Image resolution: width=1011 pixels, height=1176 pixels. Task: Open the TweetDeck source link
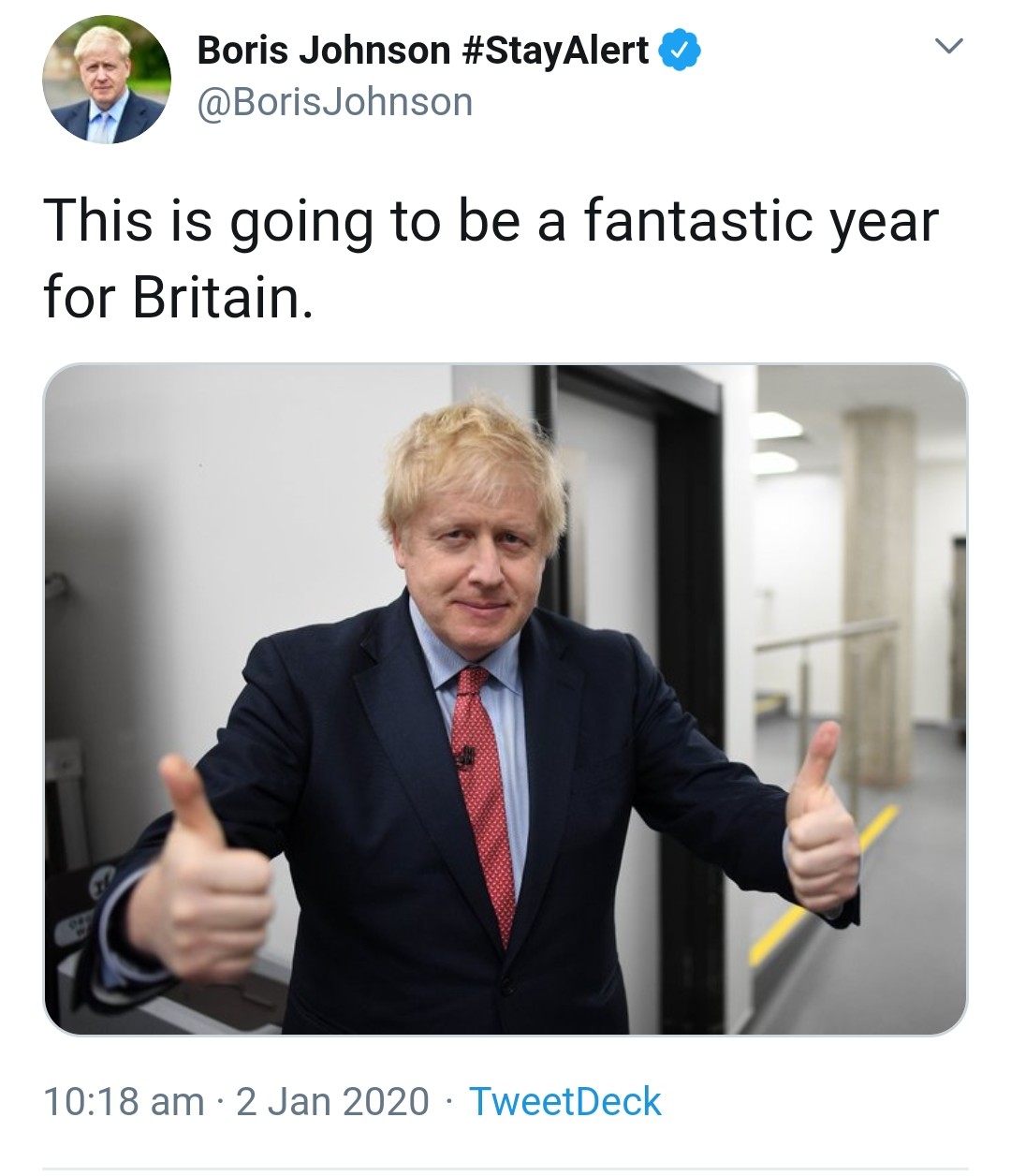coord(564,1101)
